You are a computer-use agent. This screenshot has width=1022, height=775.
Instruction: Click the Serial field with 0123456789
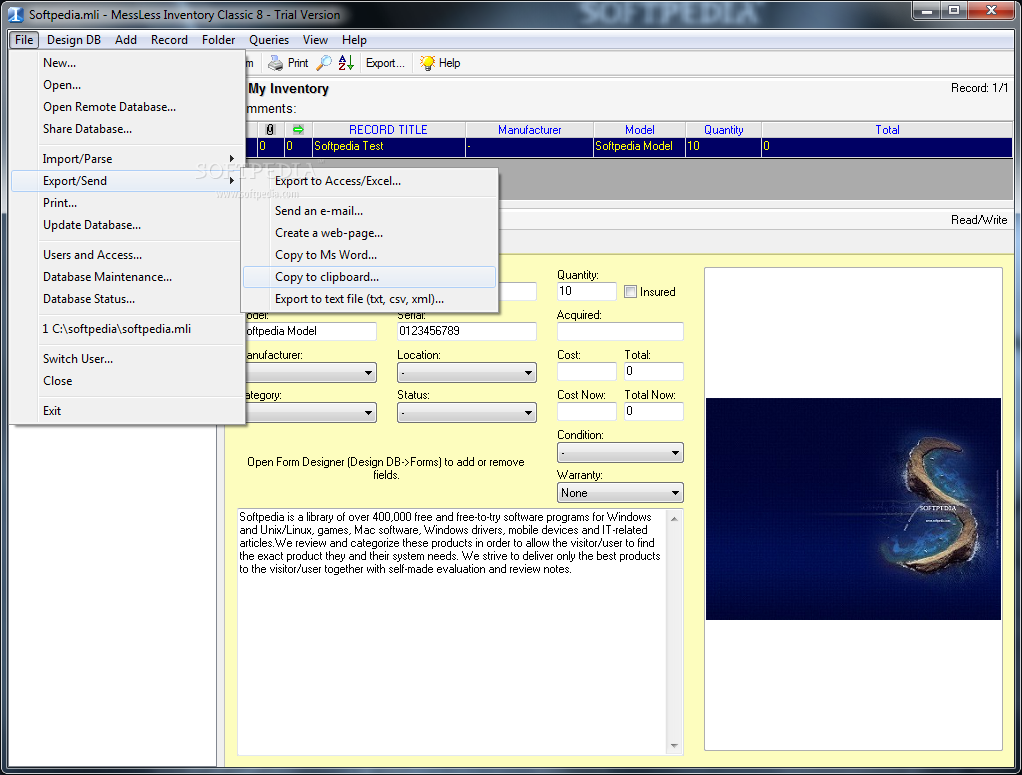coord(467,331)
